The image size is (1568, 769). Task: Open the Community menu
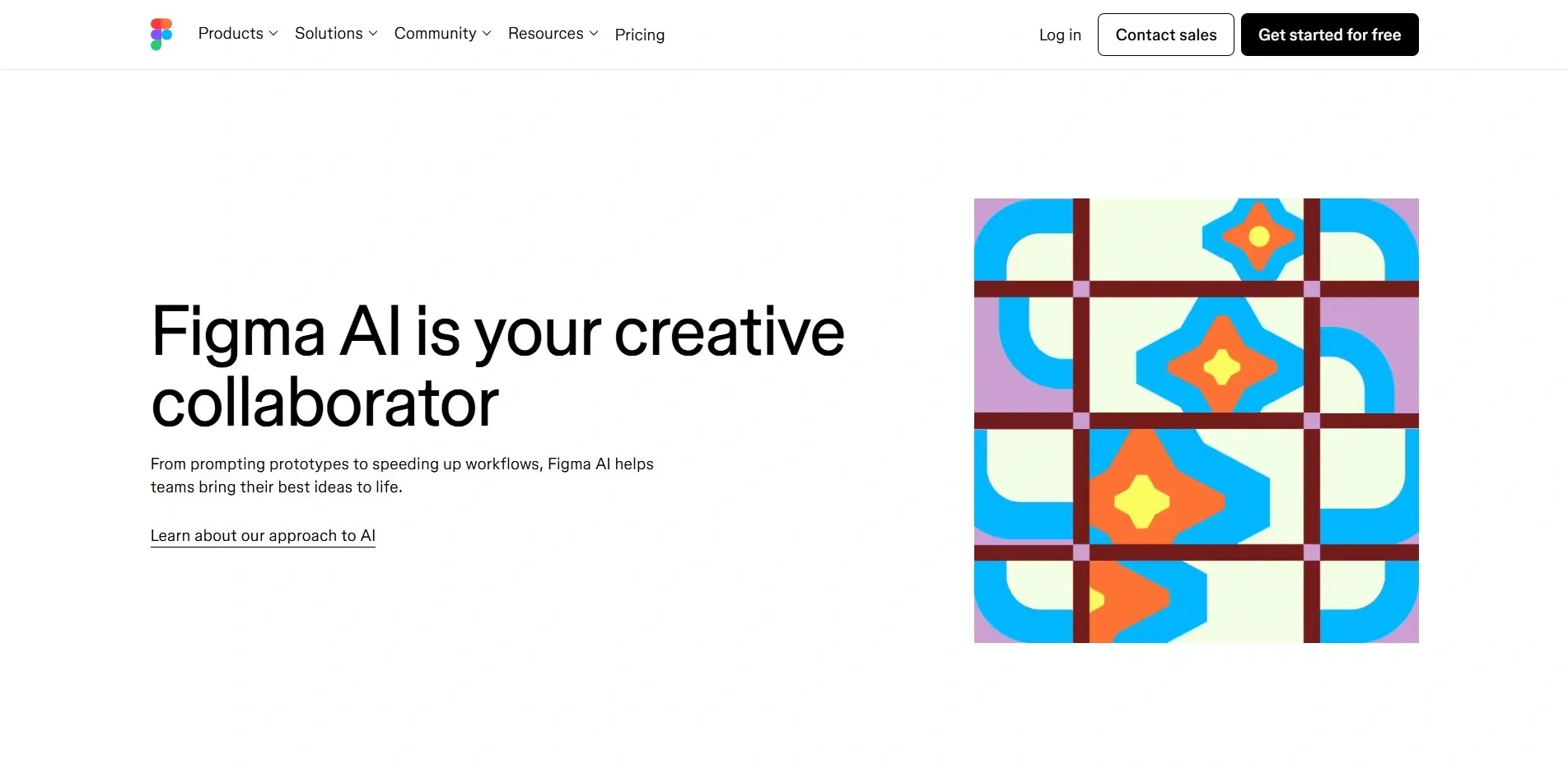[x=435, y=34]
